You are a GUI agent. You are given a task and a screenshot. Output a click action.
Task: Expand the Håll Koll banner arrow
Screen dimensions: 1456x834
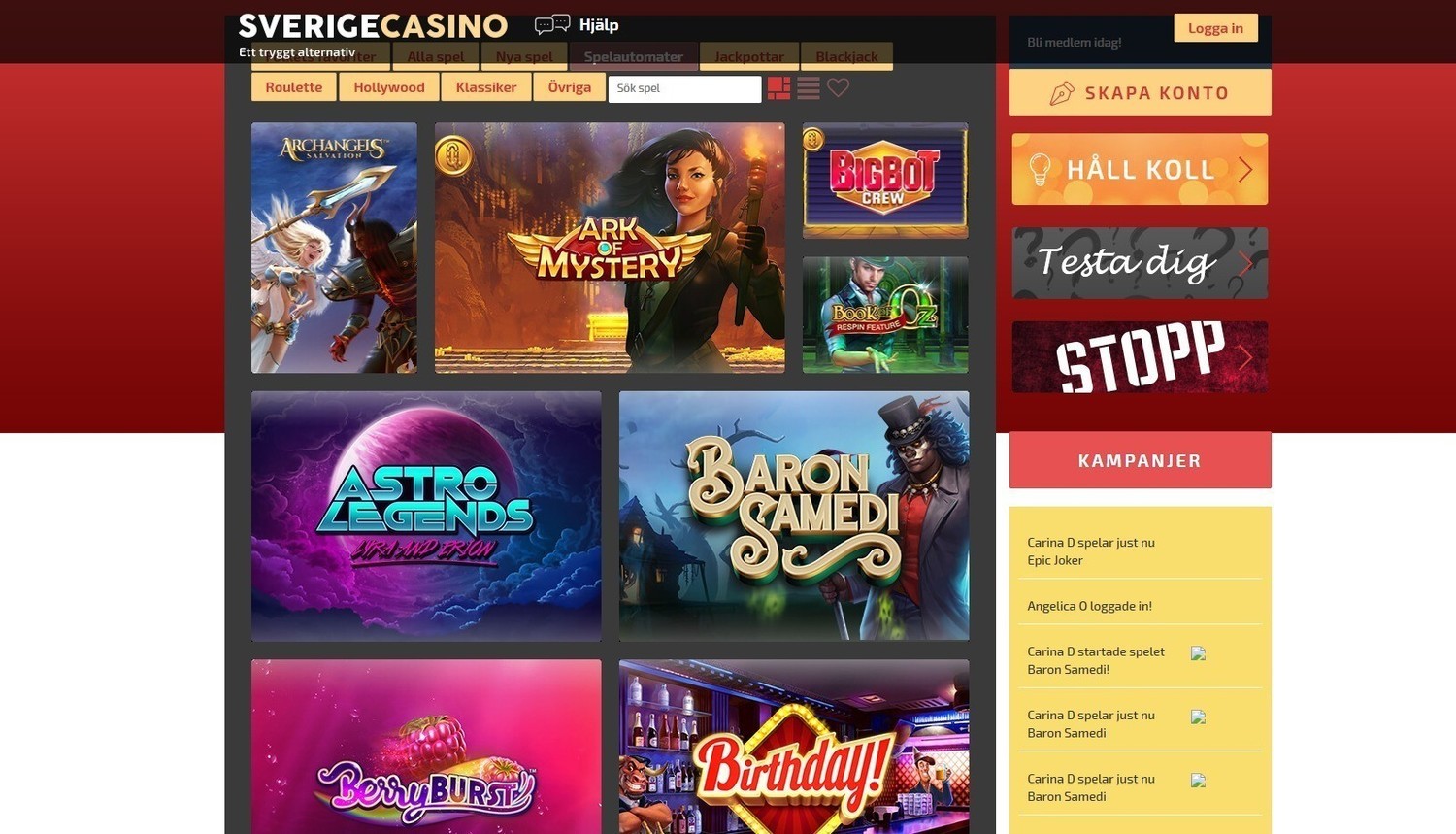click(1245, 170)
